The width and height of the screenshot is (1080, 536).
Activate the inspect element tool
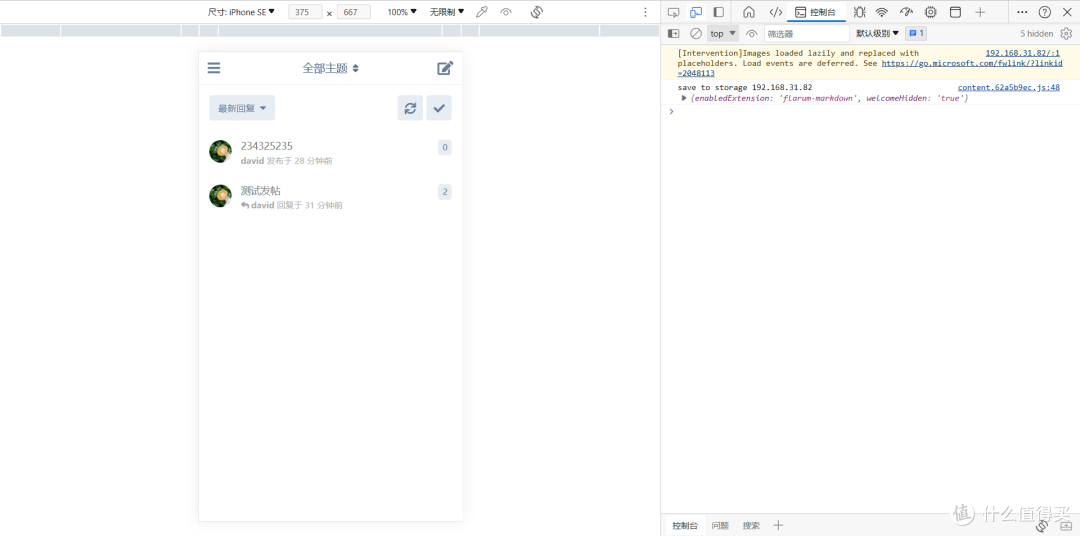point(674,12)
